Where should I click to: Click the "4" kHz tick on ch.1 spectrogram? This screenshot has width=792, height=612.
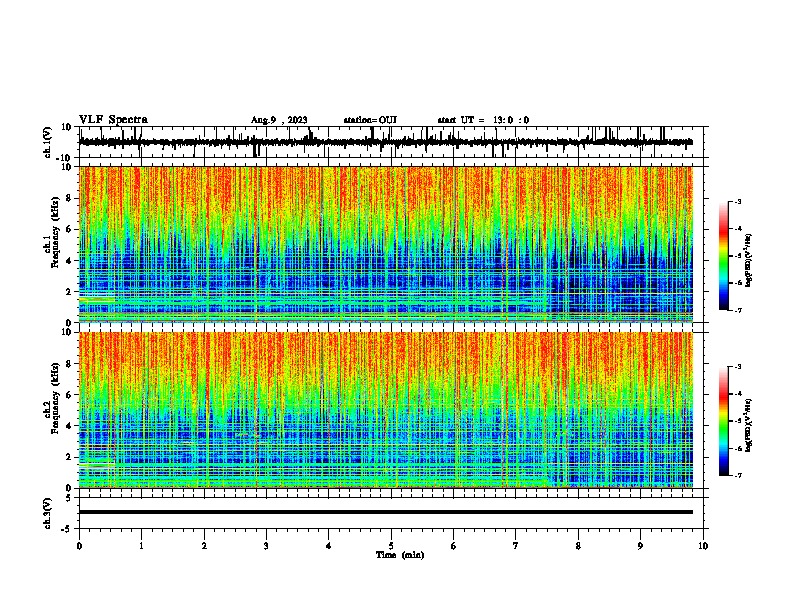(69, 261)
